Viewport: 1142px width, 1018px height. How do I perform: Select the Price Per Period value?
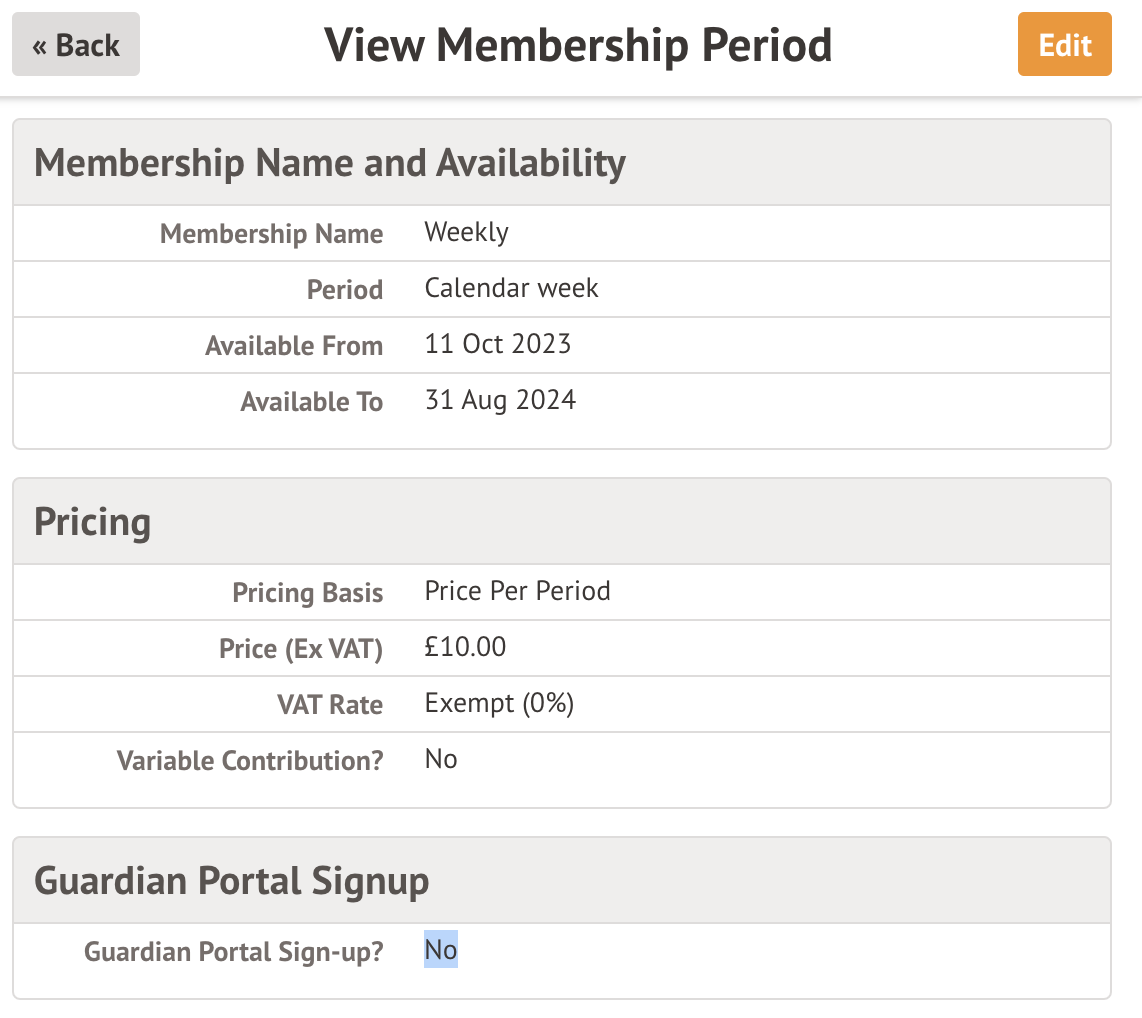coord(517,591)
